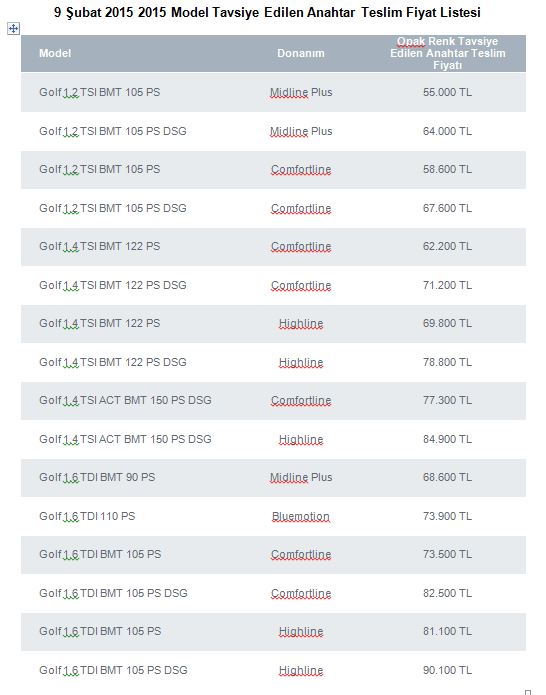Click the Model column header
This screenshot has height=695, width=546.
[55, 53]
